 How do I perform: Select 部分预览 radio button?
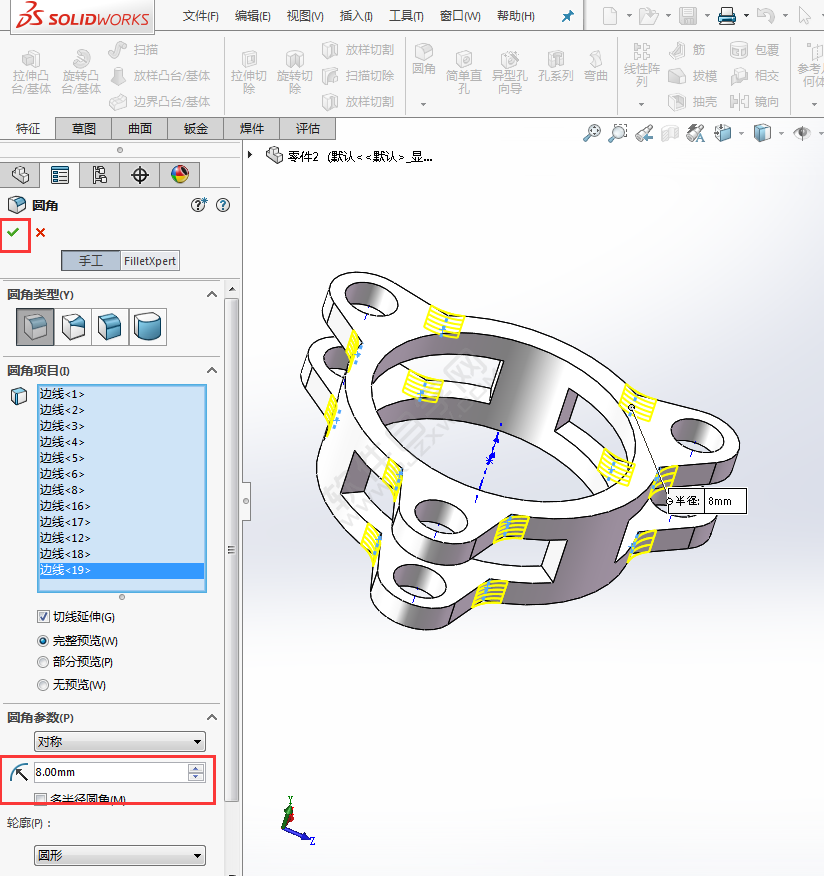(42, 662)
